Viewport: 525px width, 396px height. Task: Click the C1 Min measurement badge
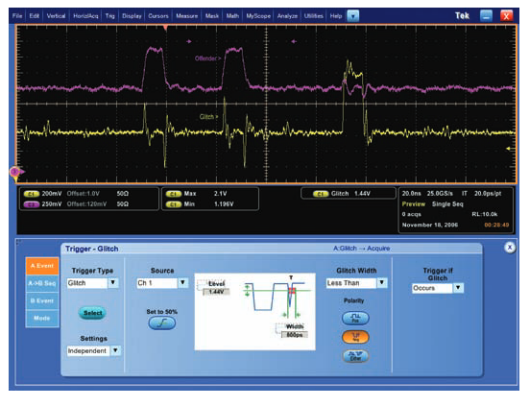(174, 204)
